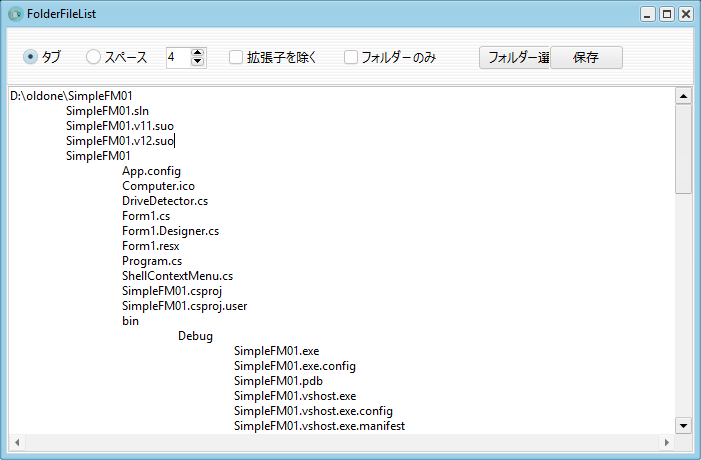
Task: Click the vertical scrollbar down arrow
Action: coord(684,425)
